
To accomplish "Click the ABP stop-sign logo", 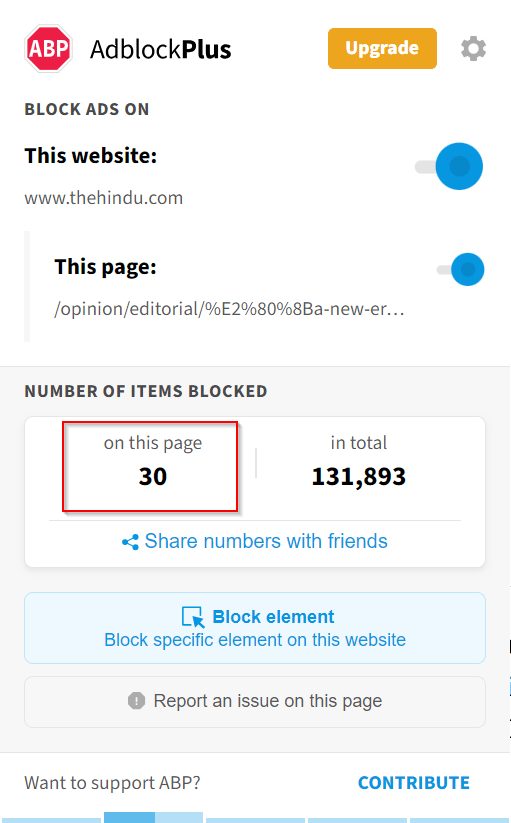I will coord(48,49).
